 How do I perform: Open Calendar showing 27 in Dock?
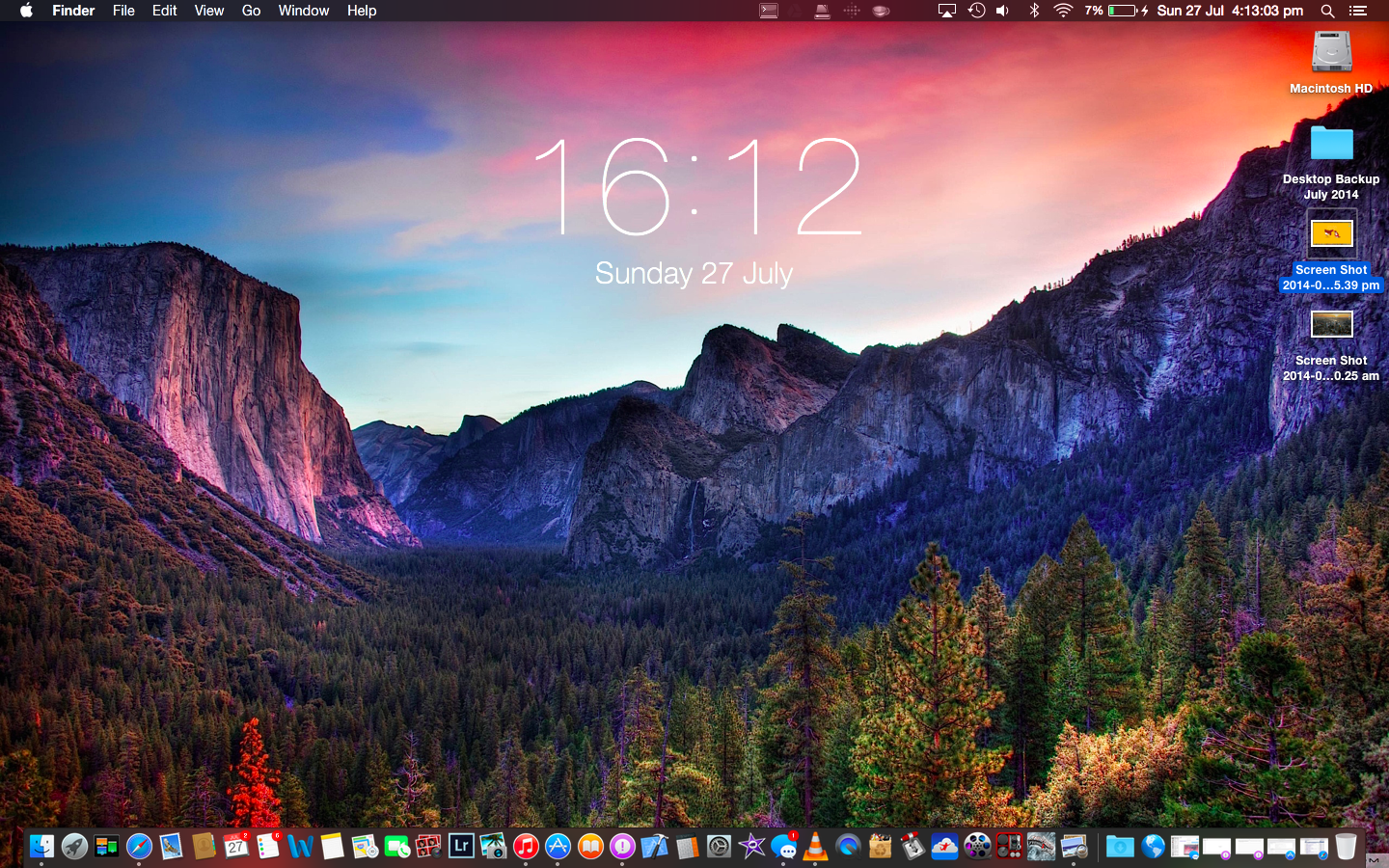tap(236, 847)
